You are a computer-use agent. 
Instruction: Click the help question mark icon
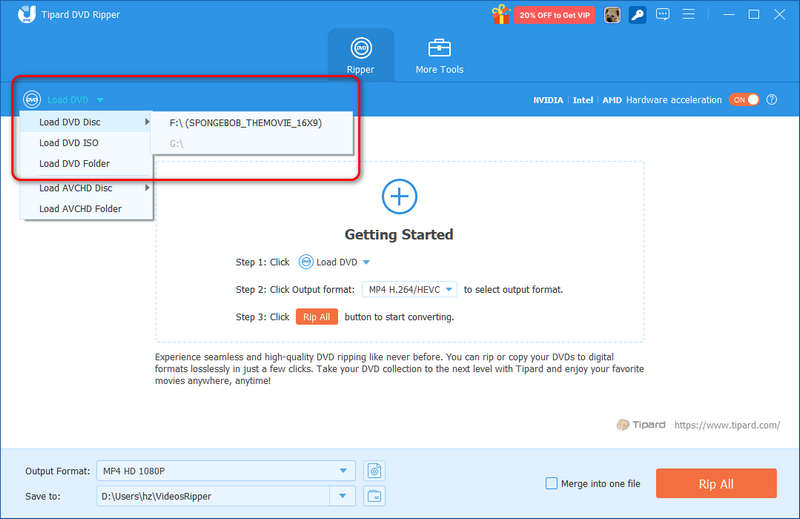pos(771,100)
